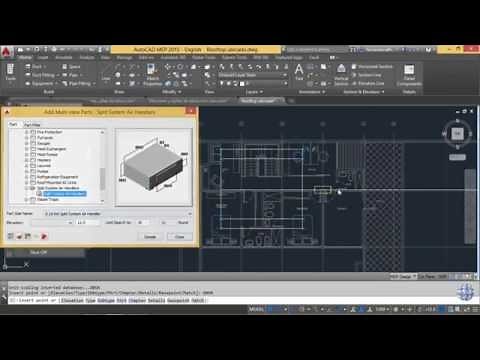Image resolution: width=480 pixels, height=360 pixels.
Task: Open the Elevation dropdown in the dialog
Action: click(70, 222)
